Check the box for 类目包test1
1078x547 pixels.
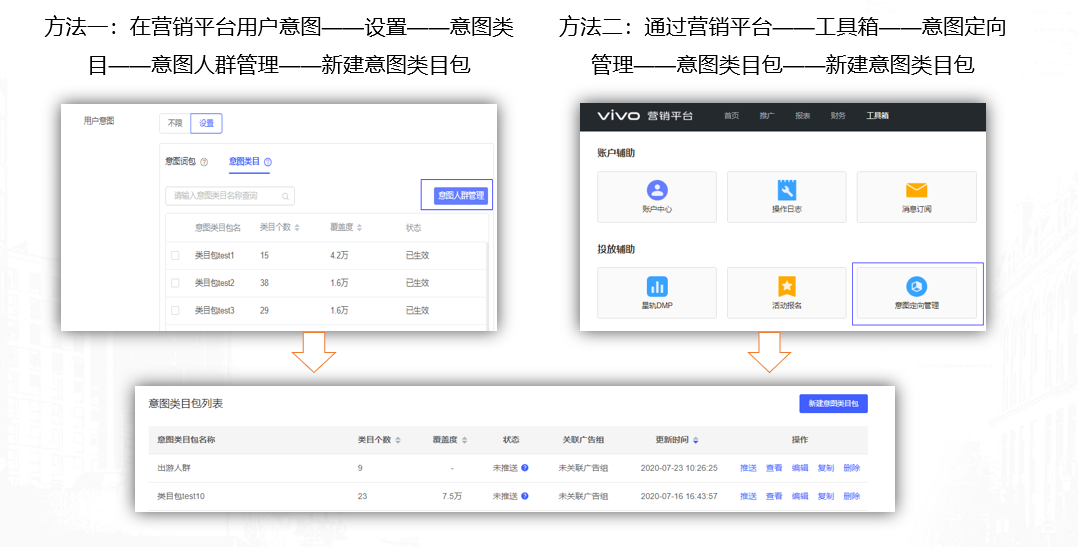pos(175,255)
